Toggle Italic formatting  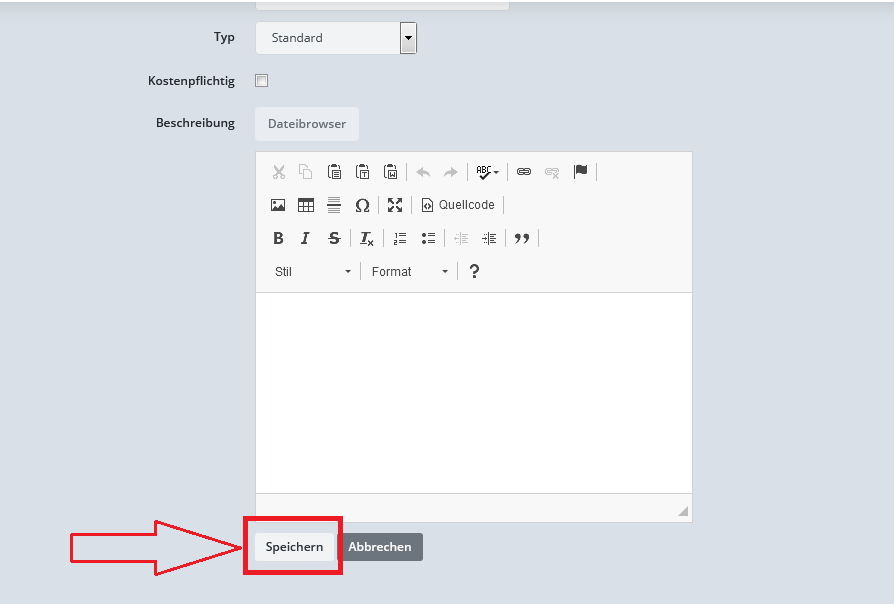point(306,238)
